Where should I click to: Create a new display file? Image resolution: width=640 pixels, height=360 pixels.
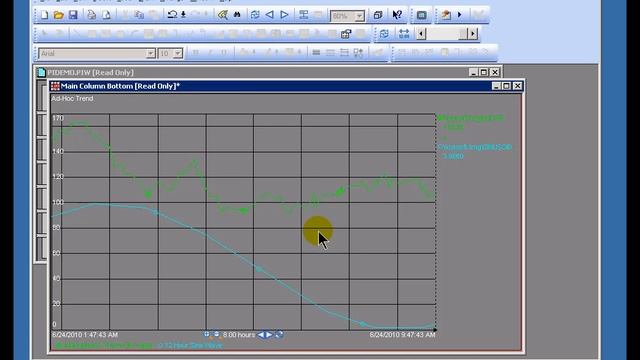tap(44, 15)
